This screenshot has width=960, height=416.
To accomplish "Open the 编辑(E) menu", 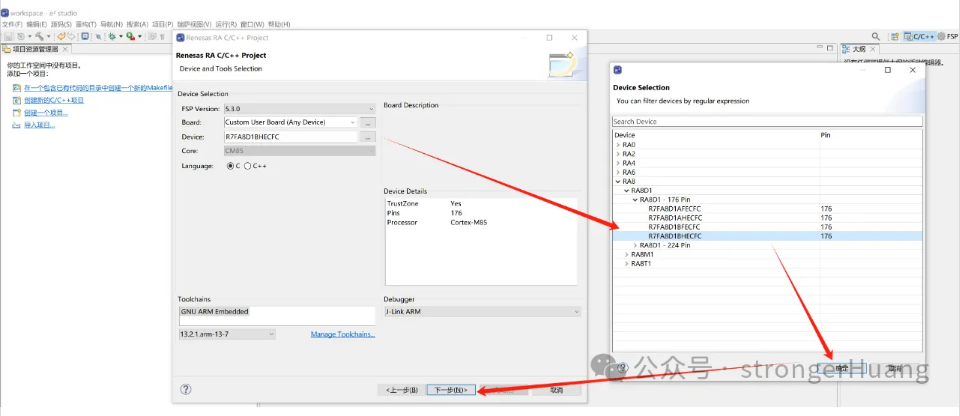I will pyautogui.click(x=37, y=25).
